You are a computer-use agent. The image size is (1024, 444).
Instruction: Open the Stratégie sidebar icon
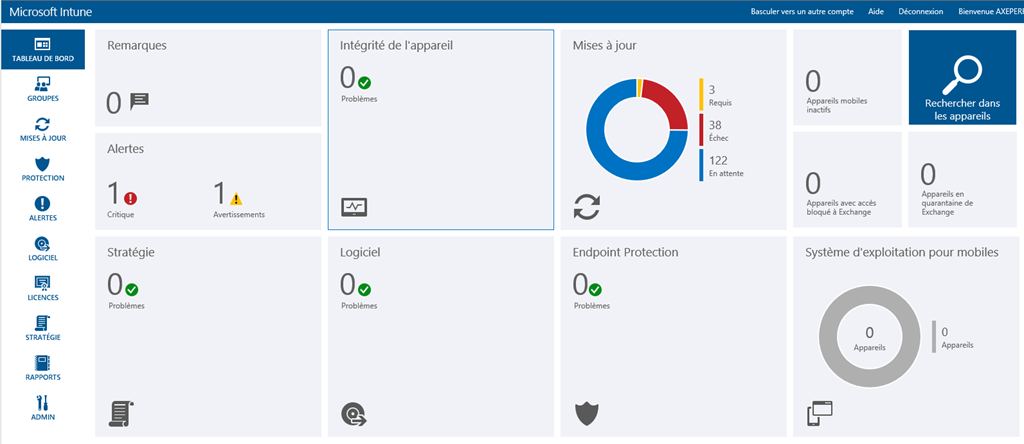42,323
